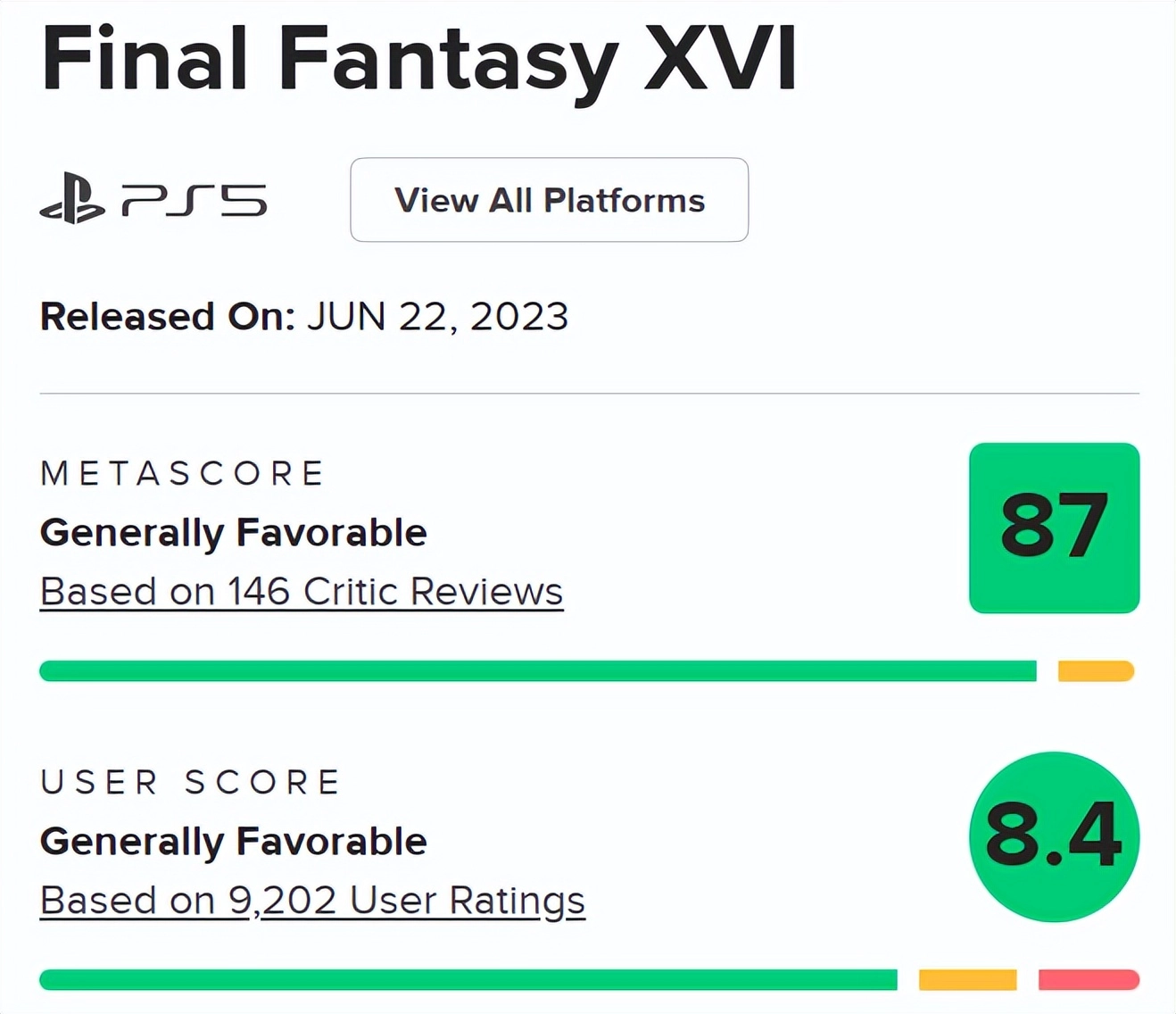Click the PS5 wordmark
The height and width of the screenshot is (1014, 1176).
pyautogui.click(x=195, y=200)
